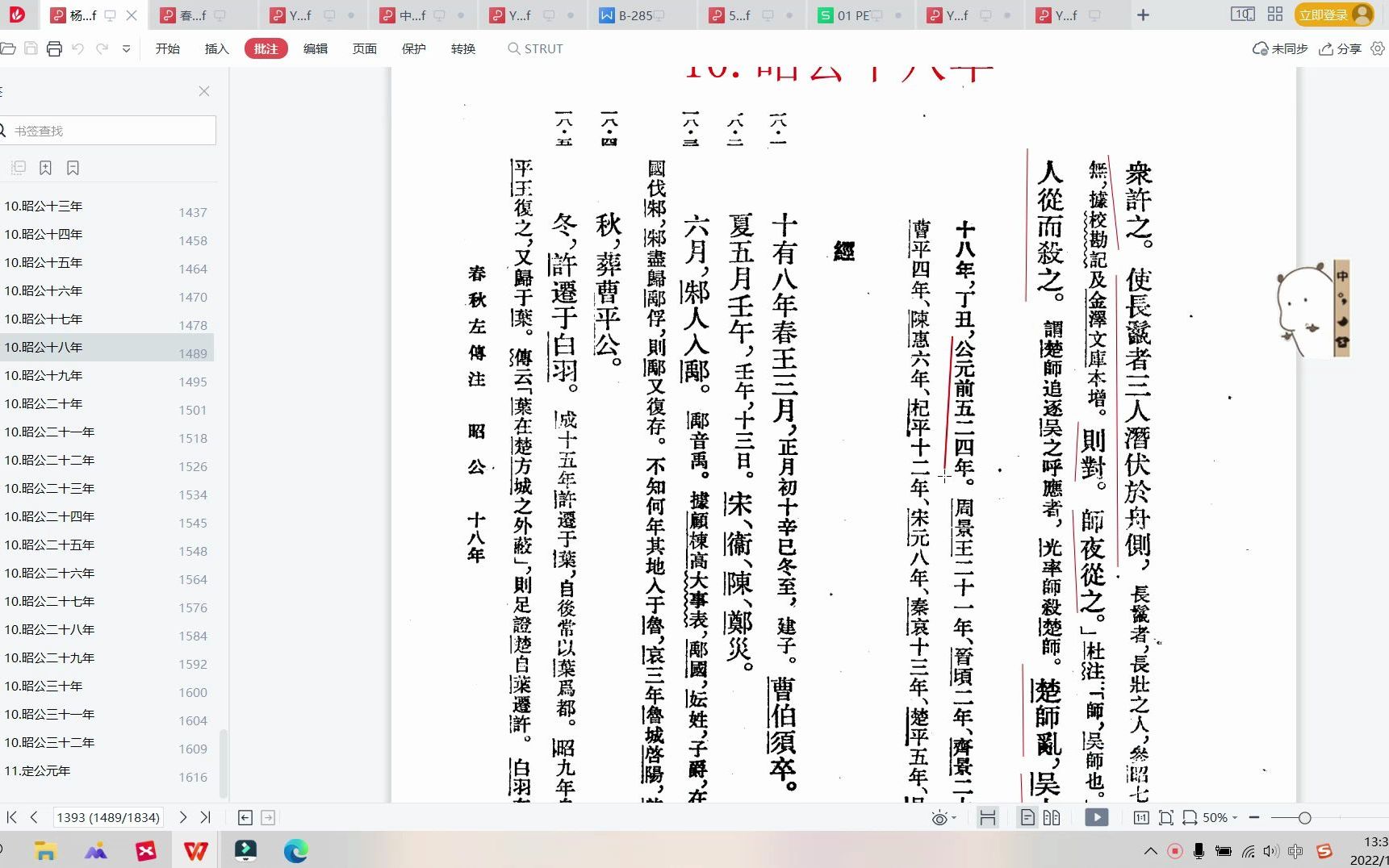Open the 50% zoom dropdown
This screenshot has width=1389, height=868.
tap(1220, 818)
